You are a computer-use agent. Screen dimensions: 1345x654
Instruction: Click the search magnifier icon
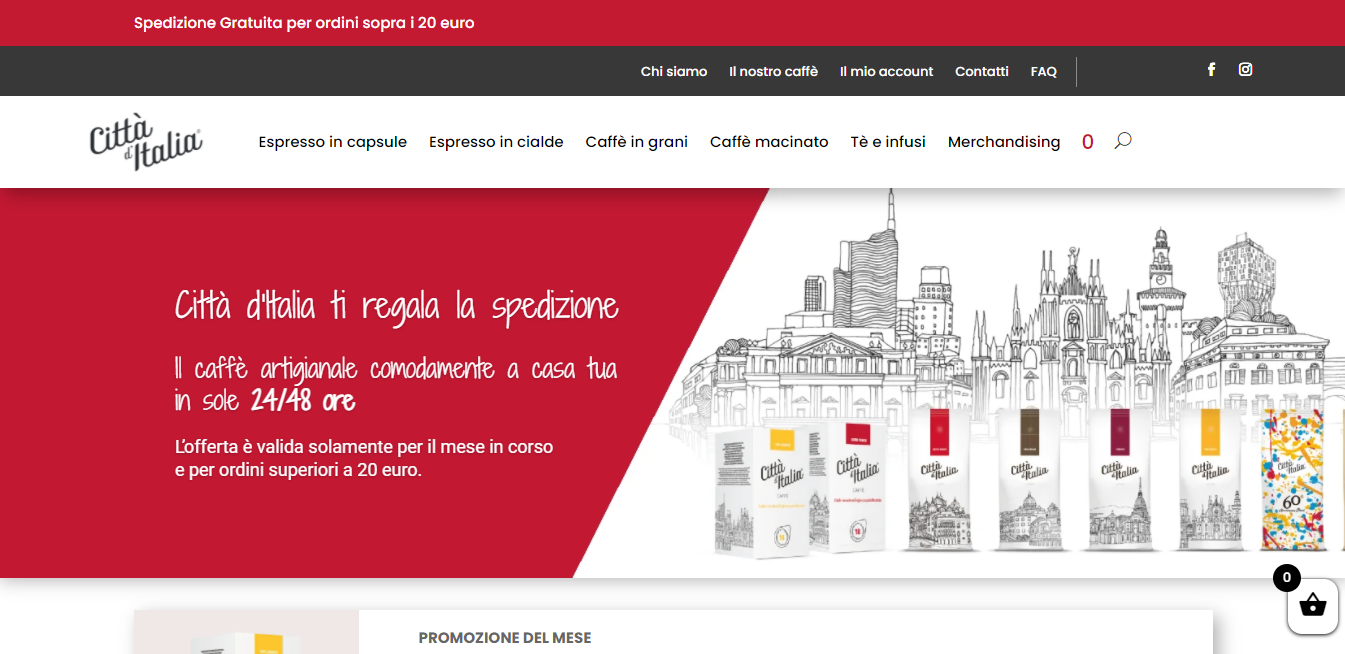[1123, 141]
